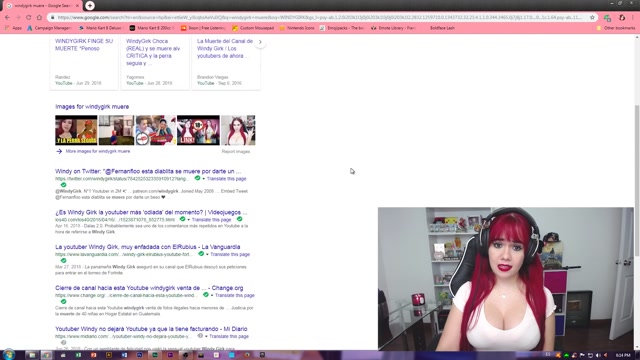Viewport: 640px width, 360px height.
Task: Open the Emote Library bookmark
Action: coord(393,28)
